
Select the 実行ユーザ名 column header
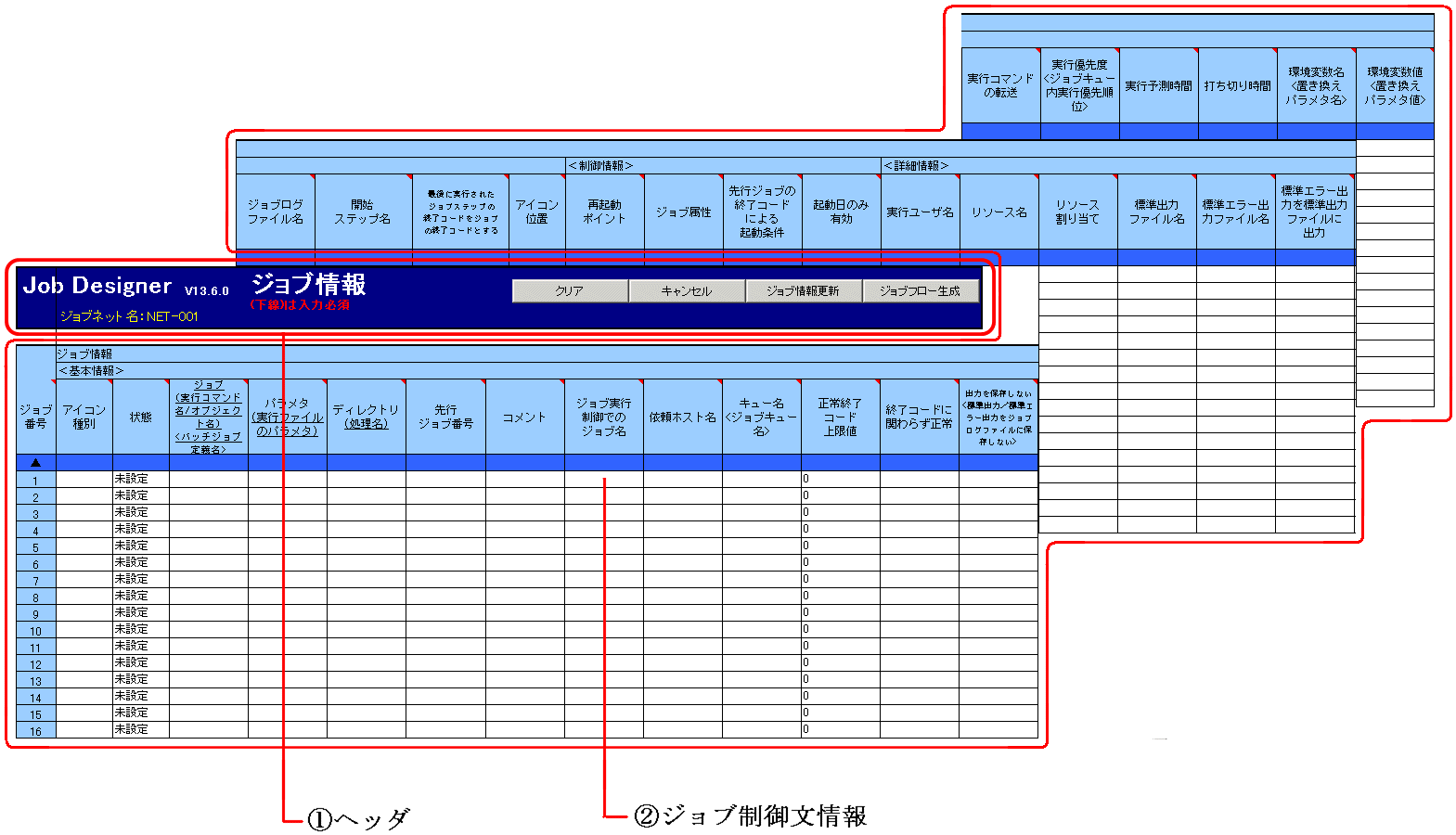coord(921,212)
